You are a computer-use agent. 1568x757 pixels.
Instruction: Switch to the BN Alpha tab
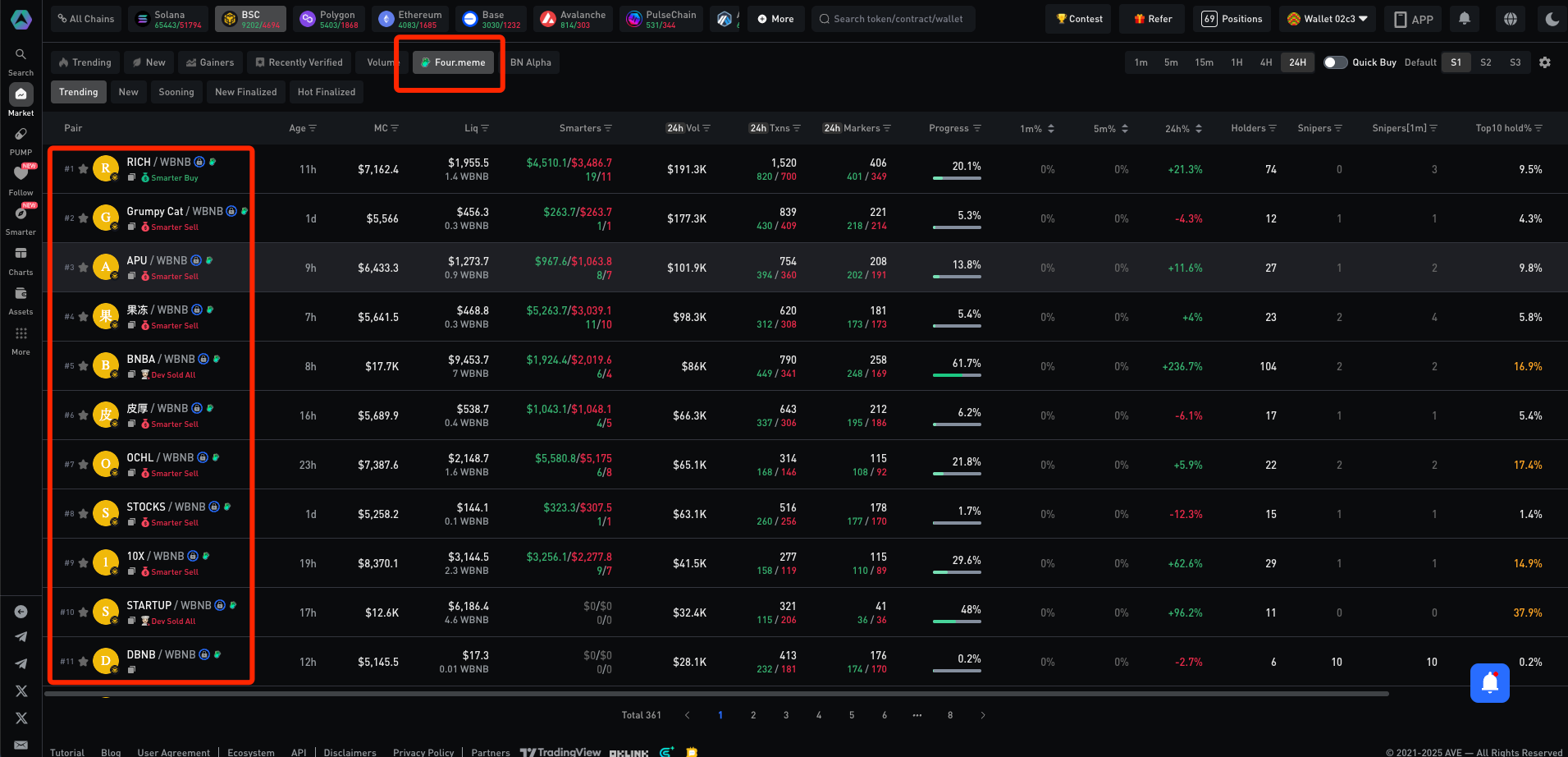tap(531, 62)
